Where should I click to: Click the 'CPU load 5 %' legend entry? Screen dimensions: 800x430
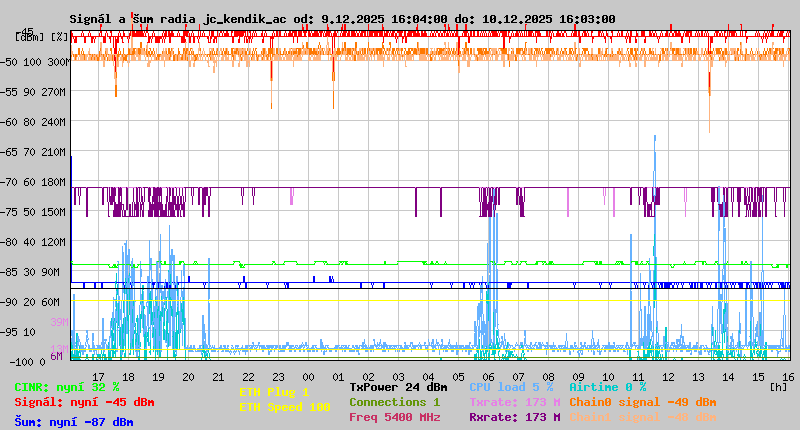coord(511,387)
